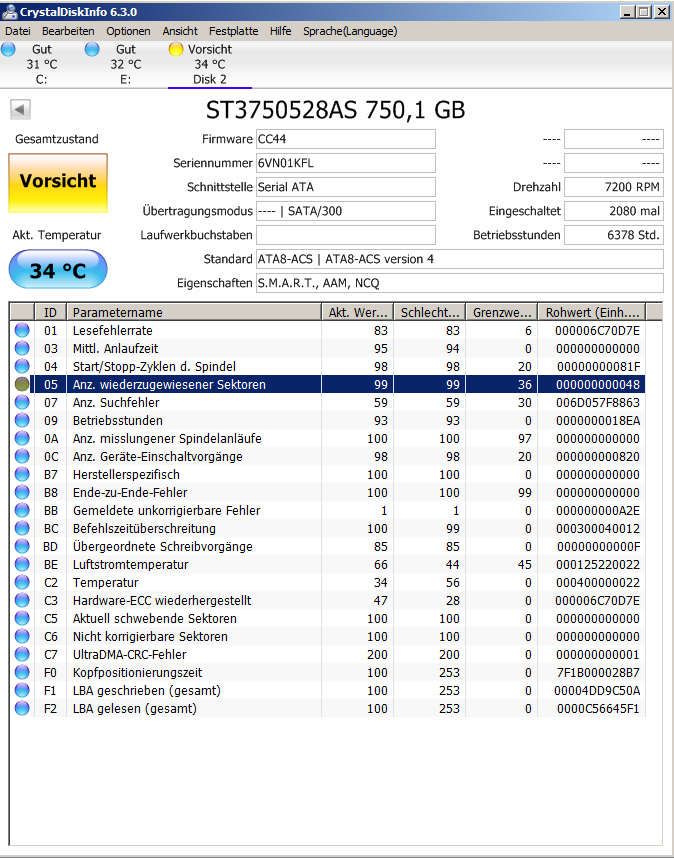Viewport: 674px width, 858px height.
Task: Click status orb of Start/Stopp-Zyklen row
Action: [x=22, y=366]
